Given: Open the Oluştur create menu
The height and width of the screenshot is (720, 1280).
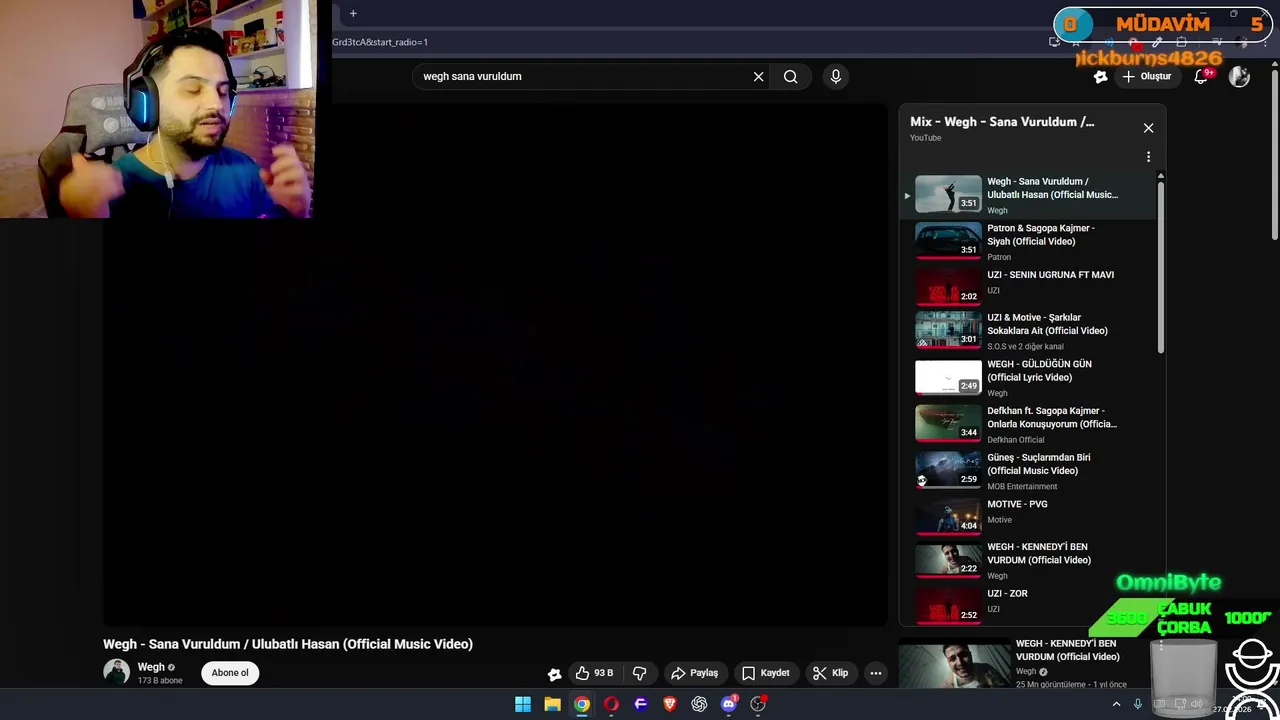Looking at the screenshot, I should (x=1146, y=76).
